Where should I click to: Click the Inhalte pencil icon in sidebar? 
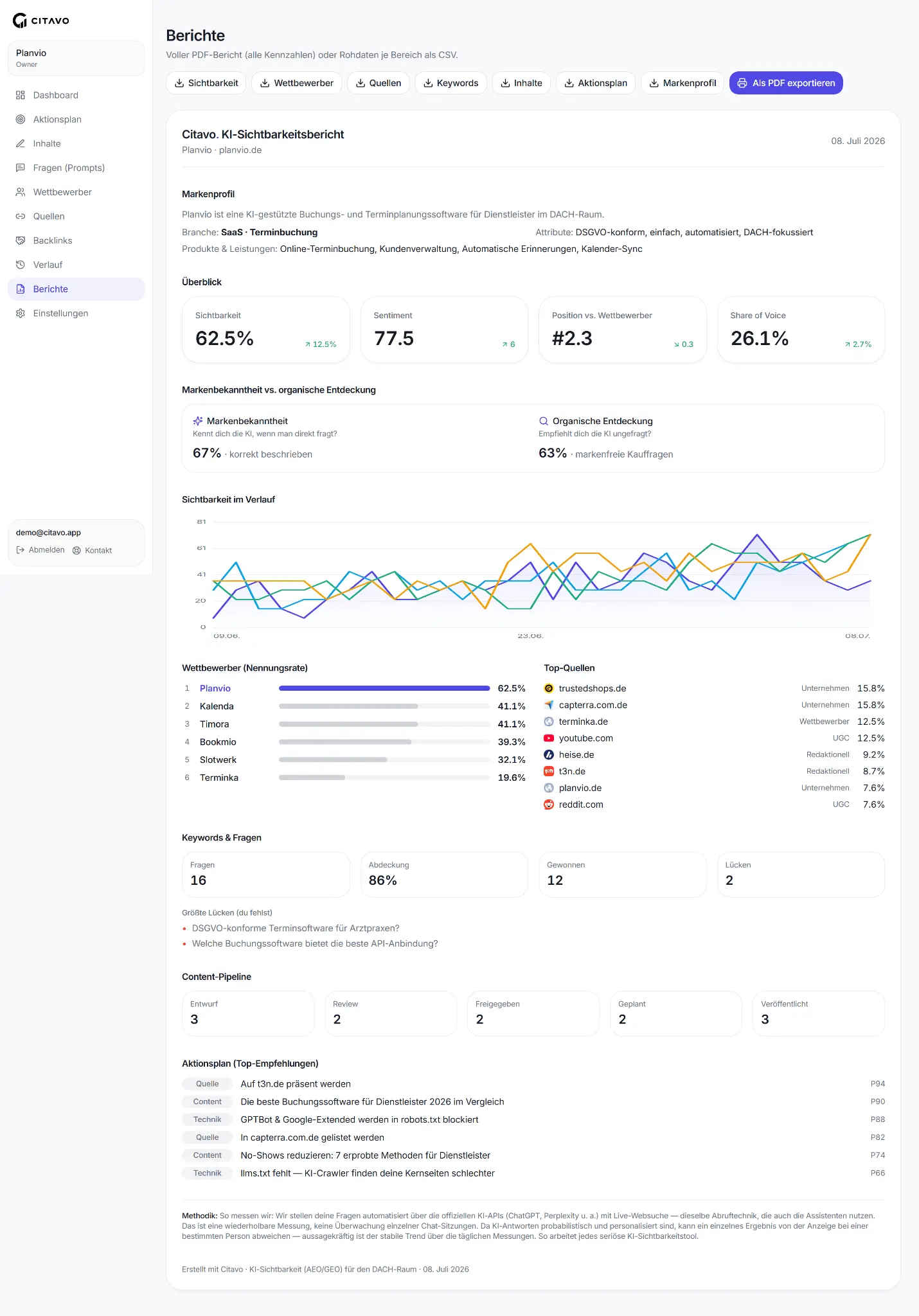[x=21, y=144]
